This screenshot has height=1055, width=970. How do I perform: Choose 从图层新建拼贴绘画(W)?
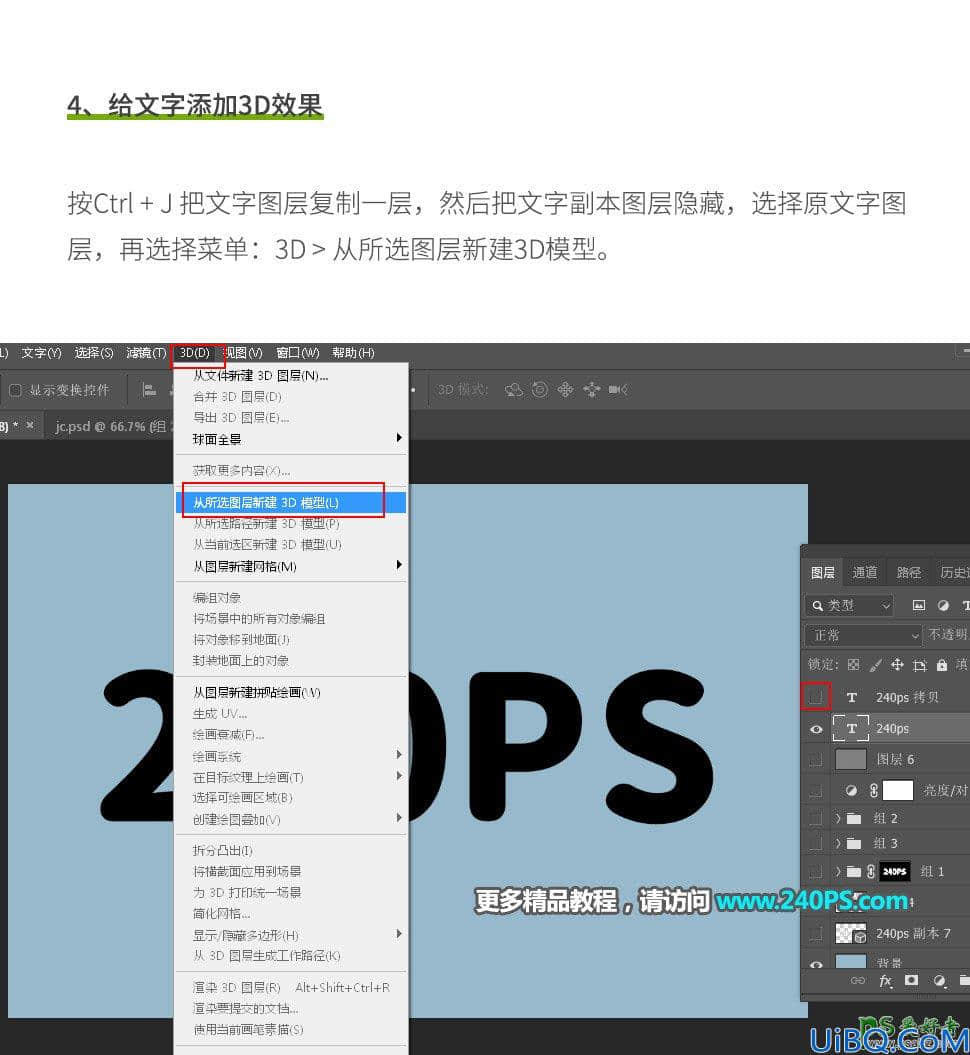(291, 692)
